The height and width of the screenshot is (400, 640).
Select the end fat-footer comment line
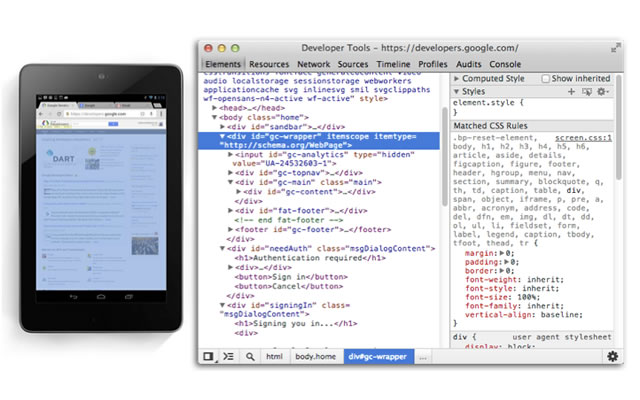pyautogui.click(x=289, y=220)
